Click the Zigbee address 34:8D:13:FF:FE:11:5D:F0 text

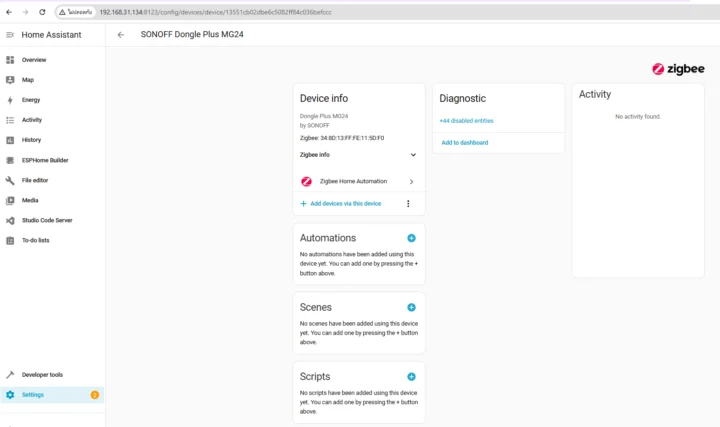352,138
